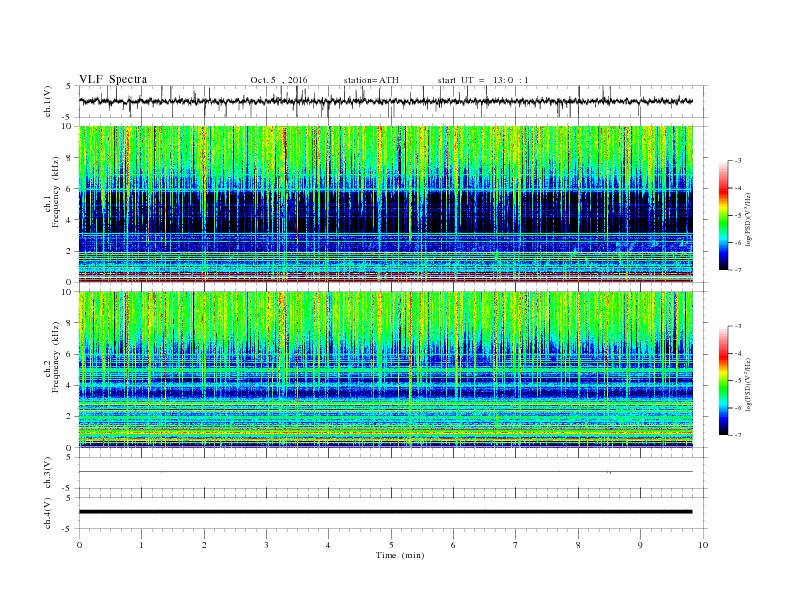Image resolution: width=792 pixels, height=612 pixels.
Task: Click the '8' tick on the Time axis
Action: (x=578, y=545)
